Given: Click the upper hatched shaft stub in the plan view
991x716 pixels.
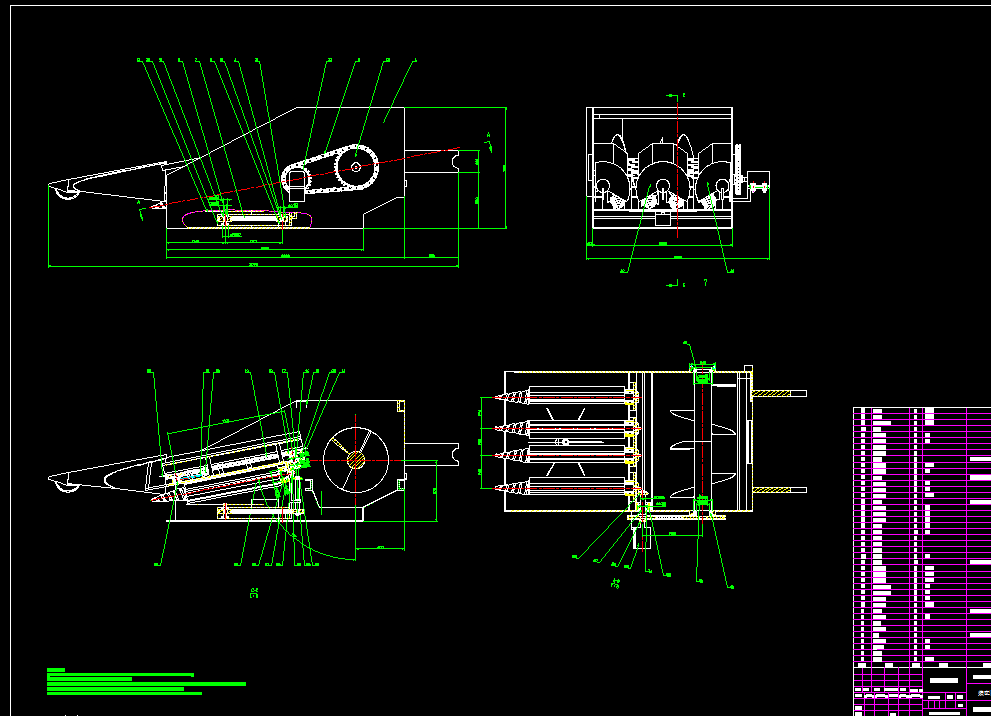Looking at the screenshot, I should tap(779, 394).
